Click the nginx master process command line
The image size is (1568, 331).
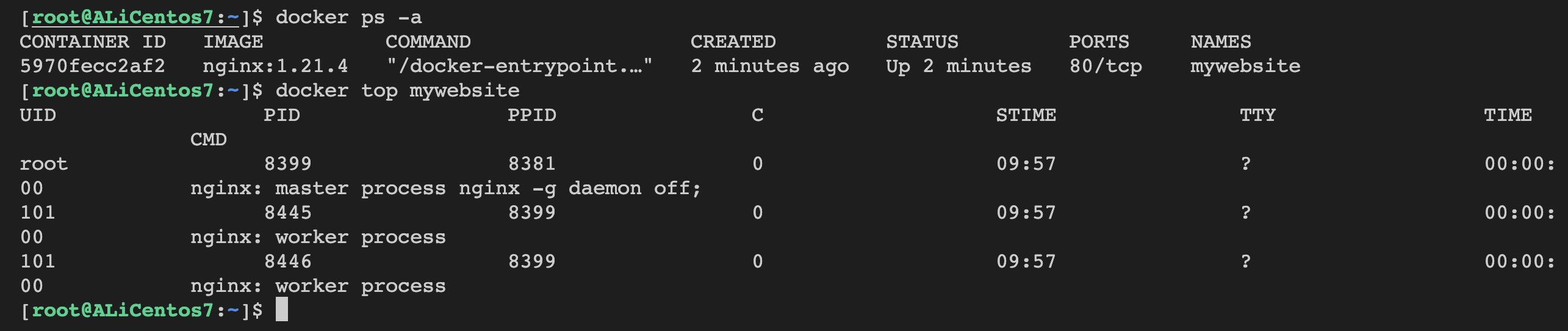click(x=446, y=188)
